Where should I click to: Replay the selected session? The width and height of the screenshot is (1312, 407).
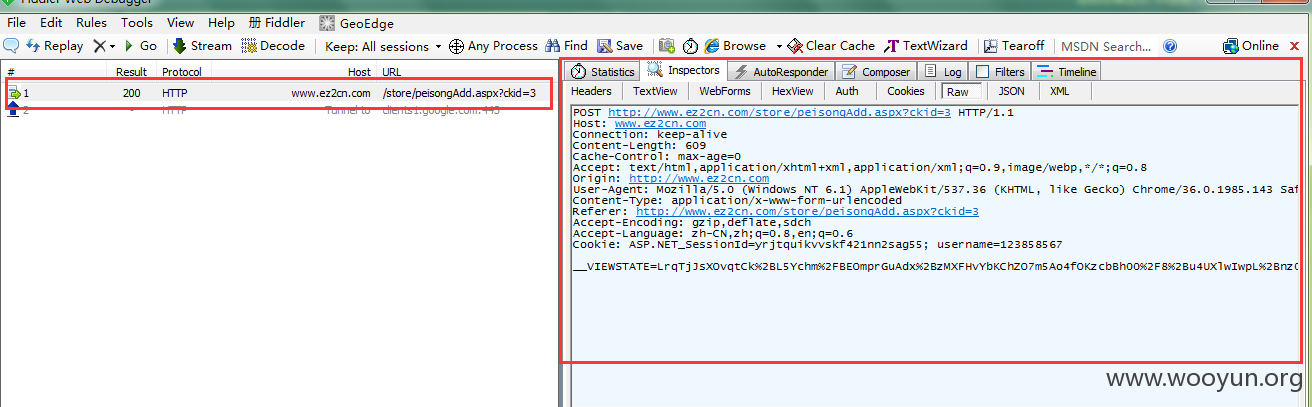(54, 46)
